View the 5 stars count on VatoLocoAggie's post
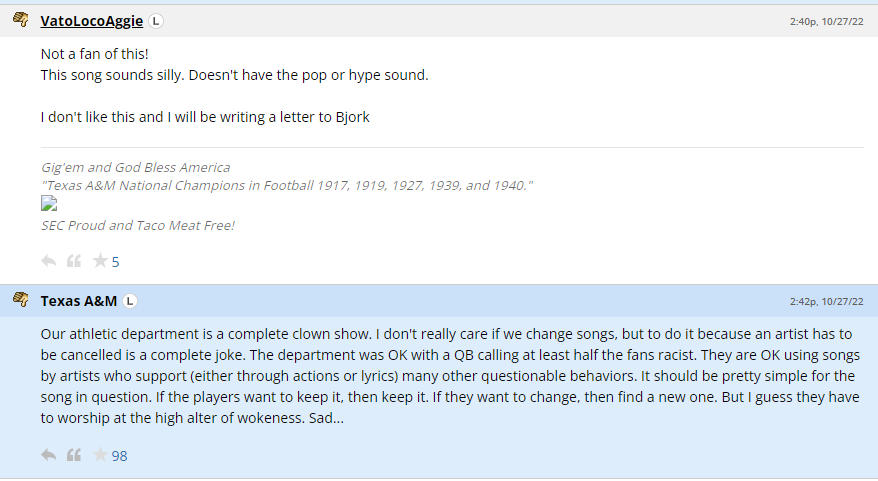The width and height of the screenshot is (878, 481). point(116,262)
